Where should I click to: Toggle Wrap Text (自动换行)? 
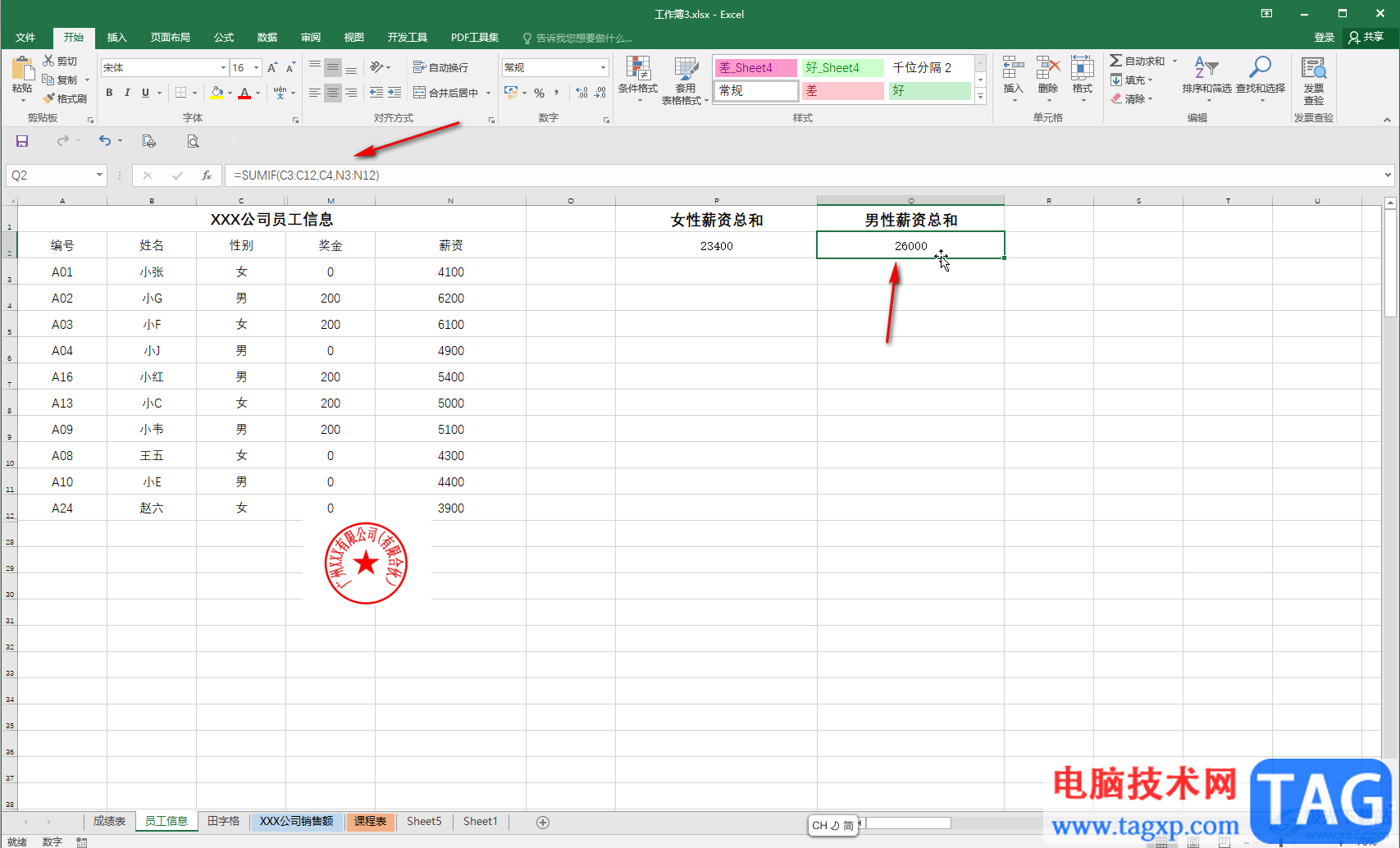[x=441, y=67]
